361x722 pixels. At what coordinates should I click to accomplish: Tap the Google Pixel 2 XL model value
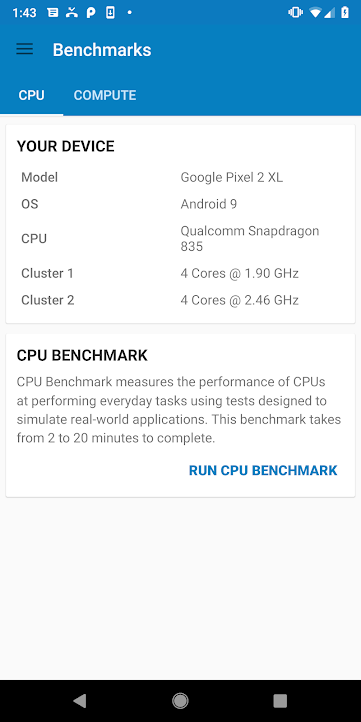[x=232, y=177]
